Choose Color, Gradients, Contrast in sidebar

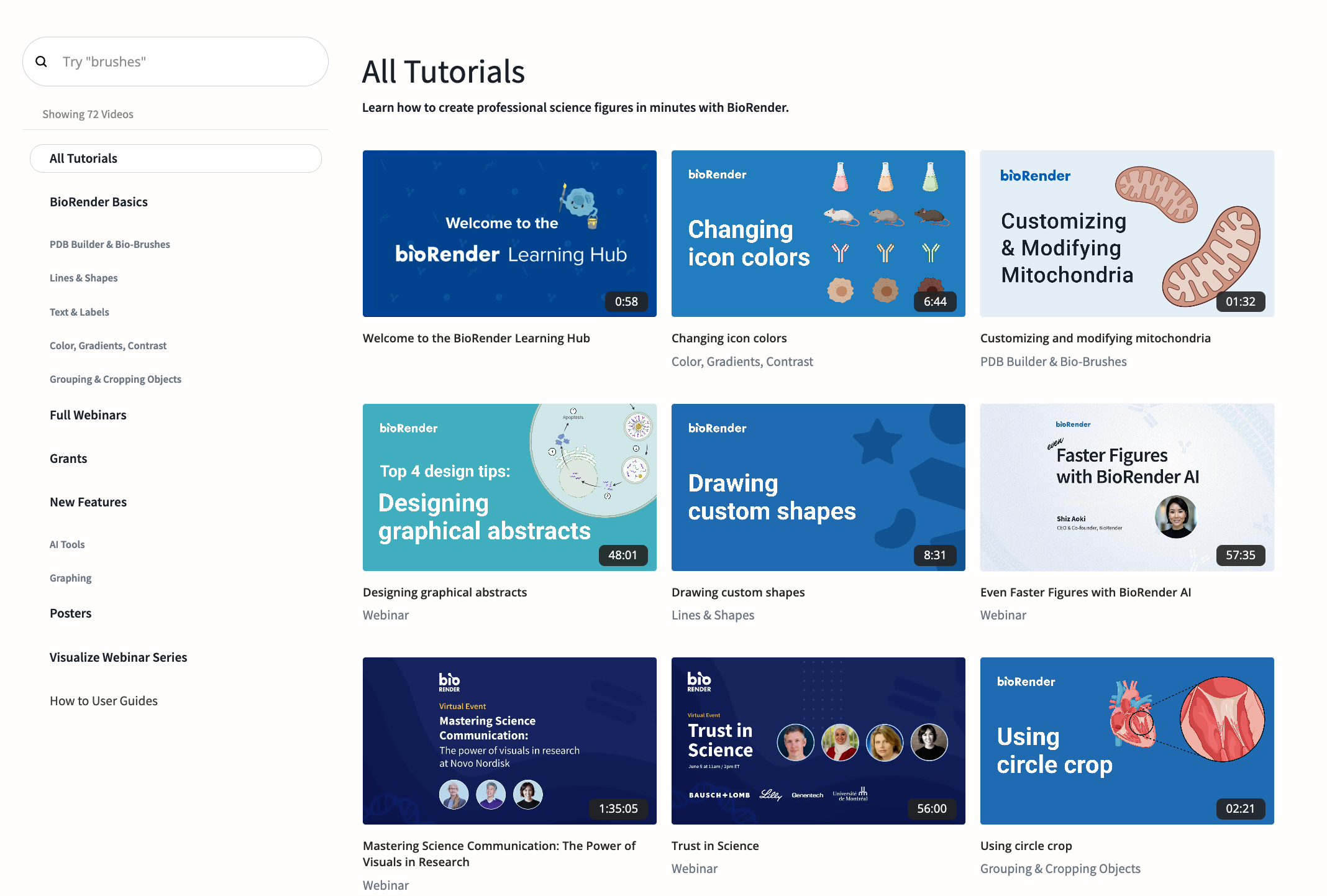(108, 345)
